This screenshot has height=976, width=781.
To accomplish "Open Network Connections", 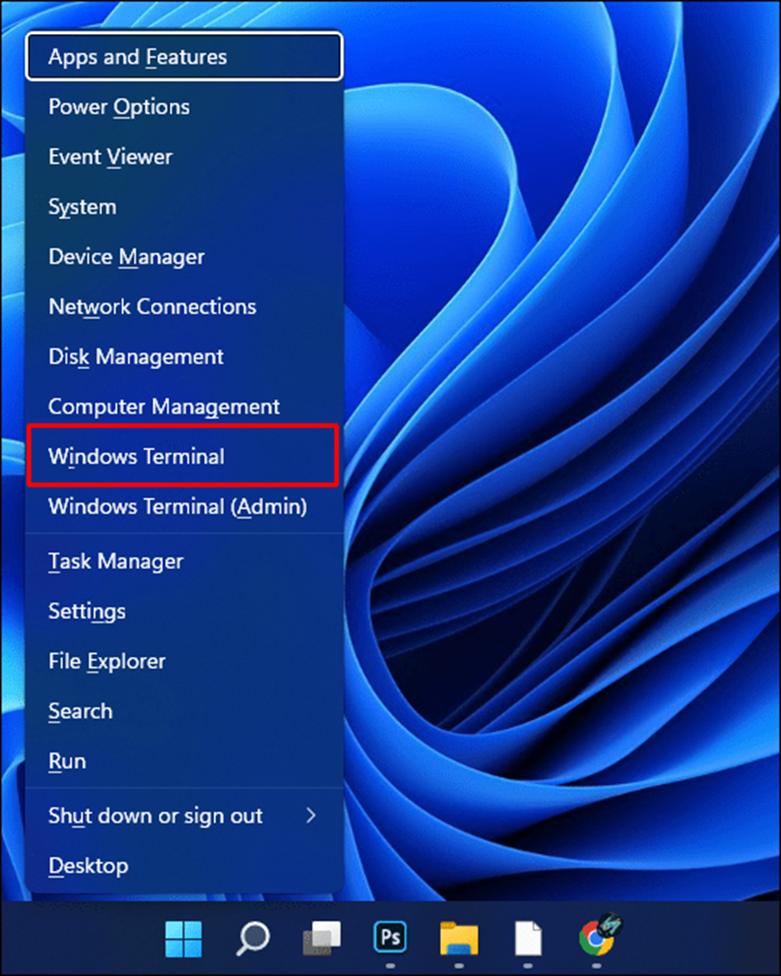I will 184,306.
